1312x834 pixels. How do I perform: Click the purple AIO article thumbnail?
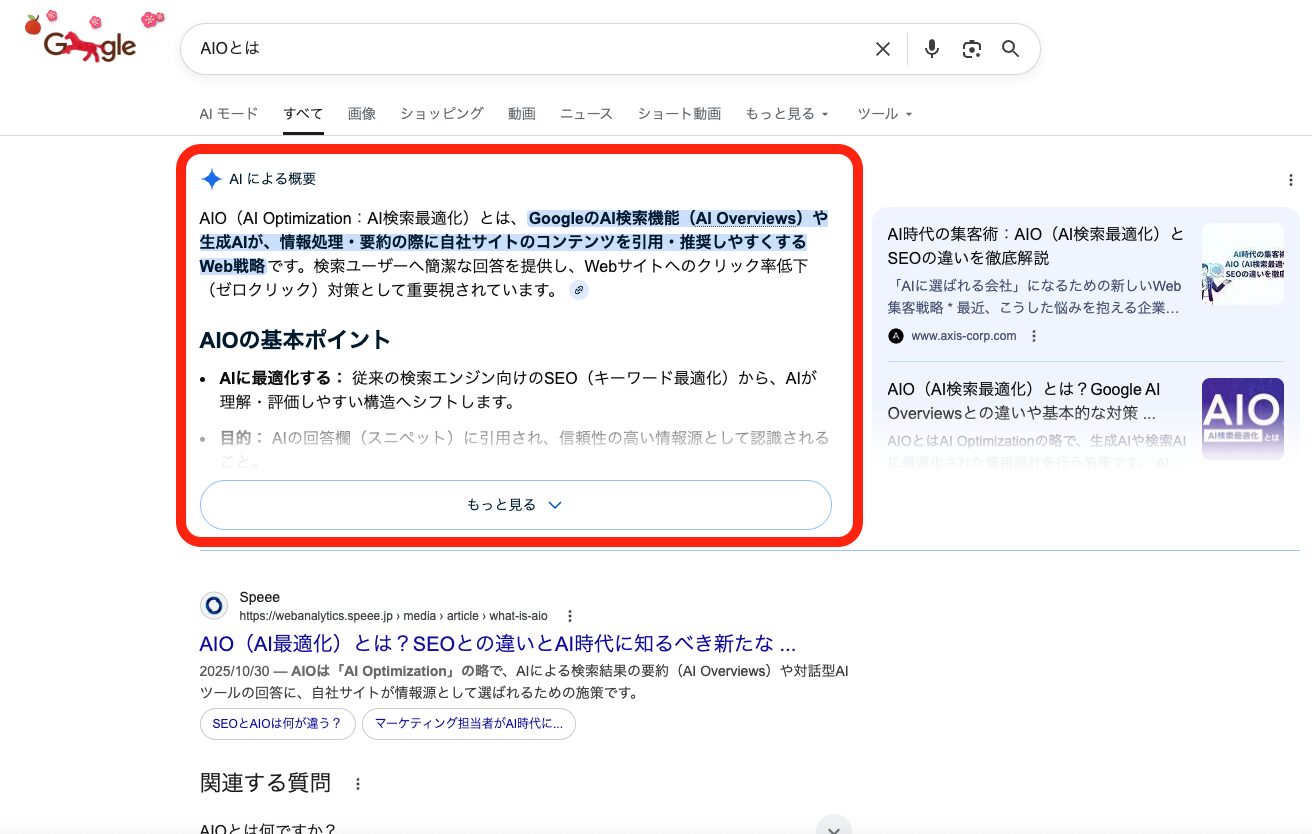(1242, 418)
